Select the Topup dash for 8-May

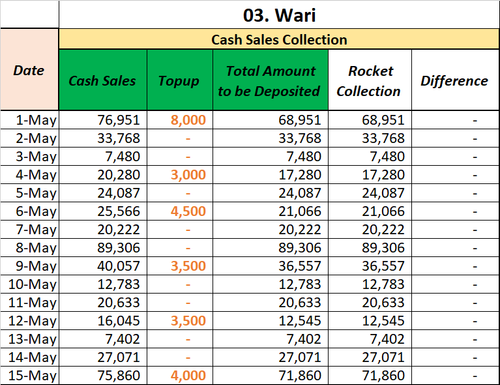(x=179, y=248)
